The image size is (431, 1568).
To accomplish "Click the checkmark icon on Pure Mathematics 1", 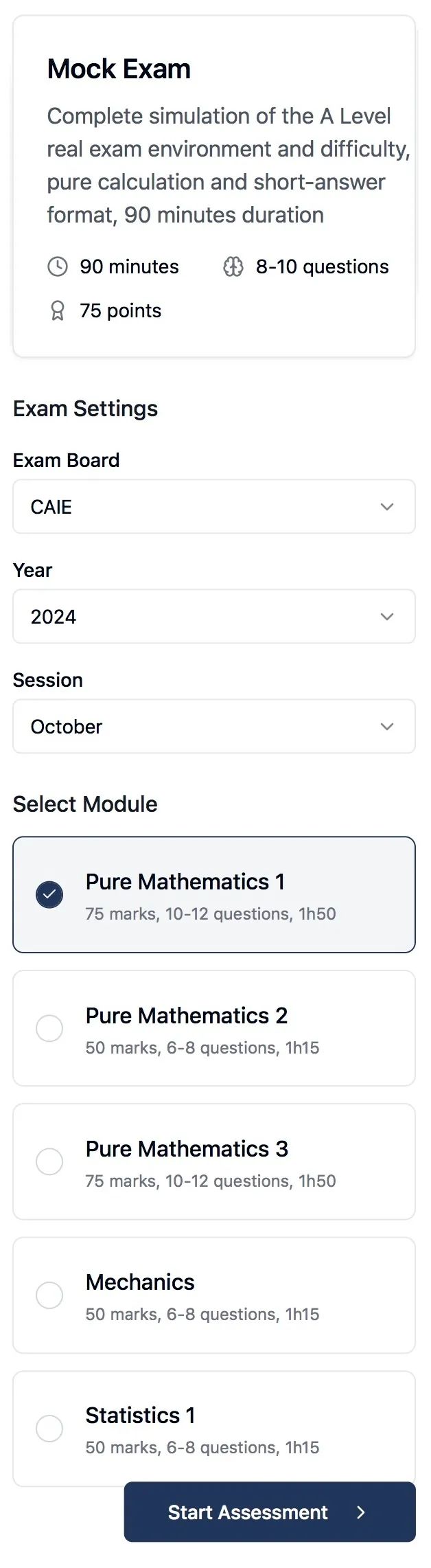I will pos(49,894).
